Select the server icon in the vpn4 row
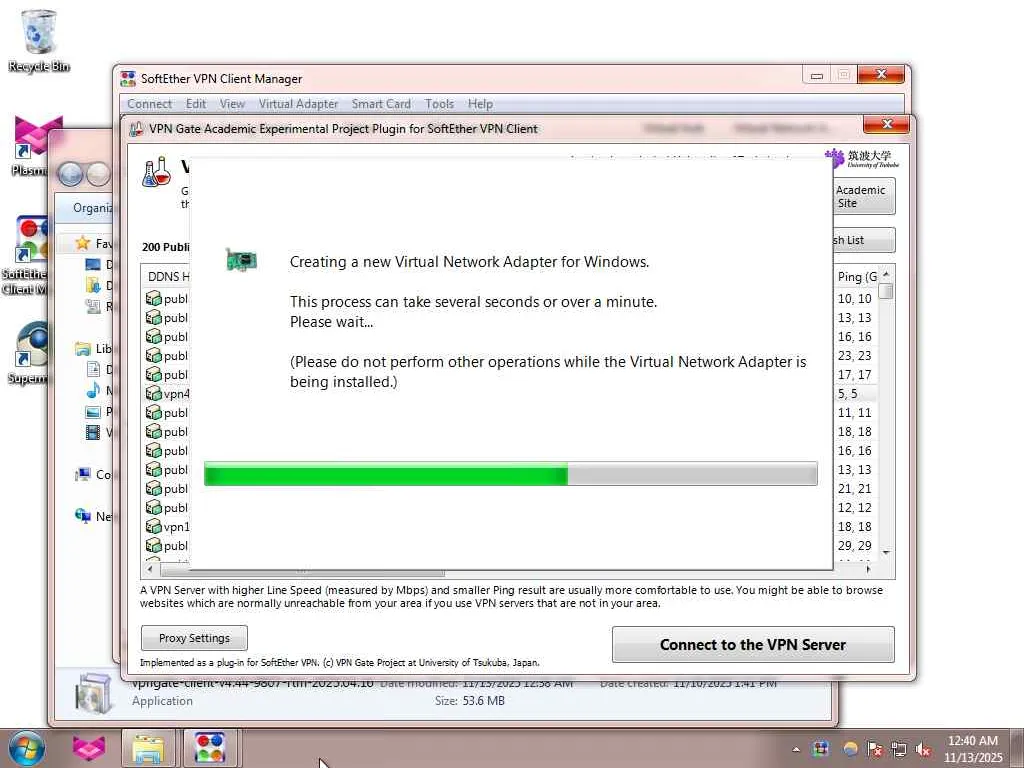 tap(153, 394)
